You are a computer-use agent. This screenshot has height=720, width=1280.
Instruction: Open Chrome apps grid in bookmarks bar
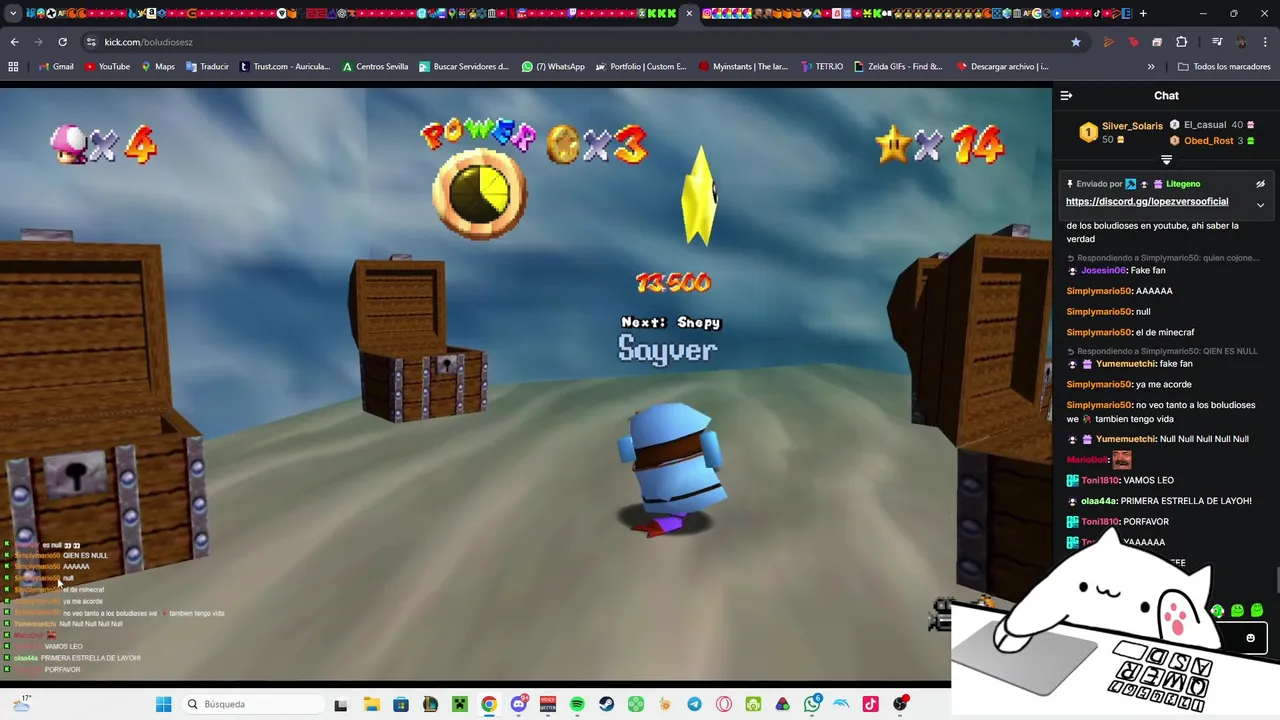tap(13, 67)
